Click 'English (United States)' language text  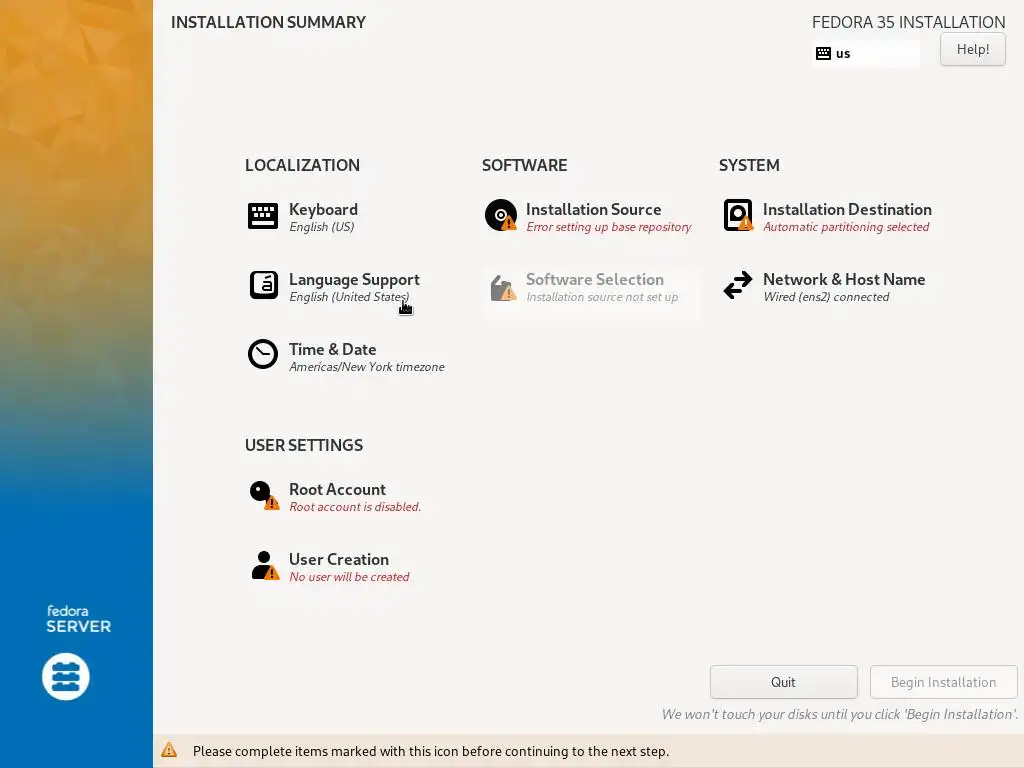click(x=349, y=297)
